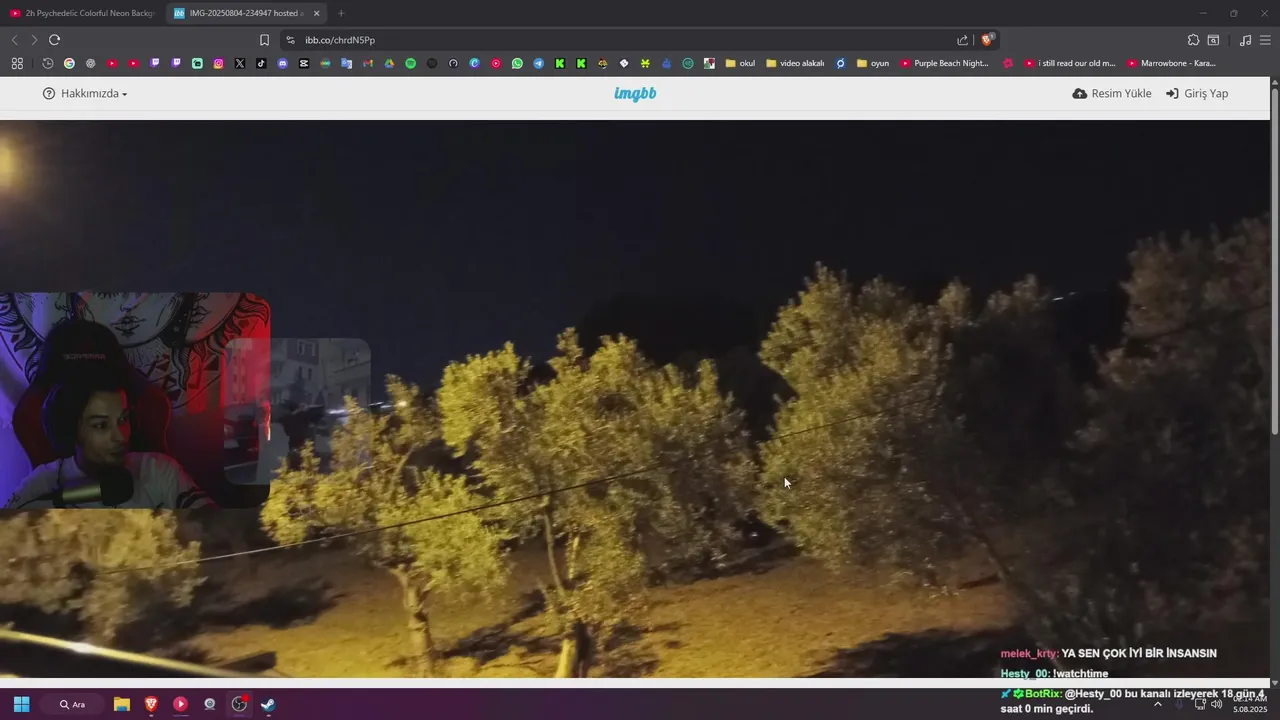
Task: Open the OBS Studio taskbar icon
Action: (239, 704)
